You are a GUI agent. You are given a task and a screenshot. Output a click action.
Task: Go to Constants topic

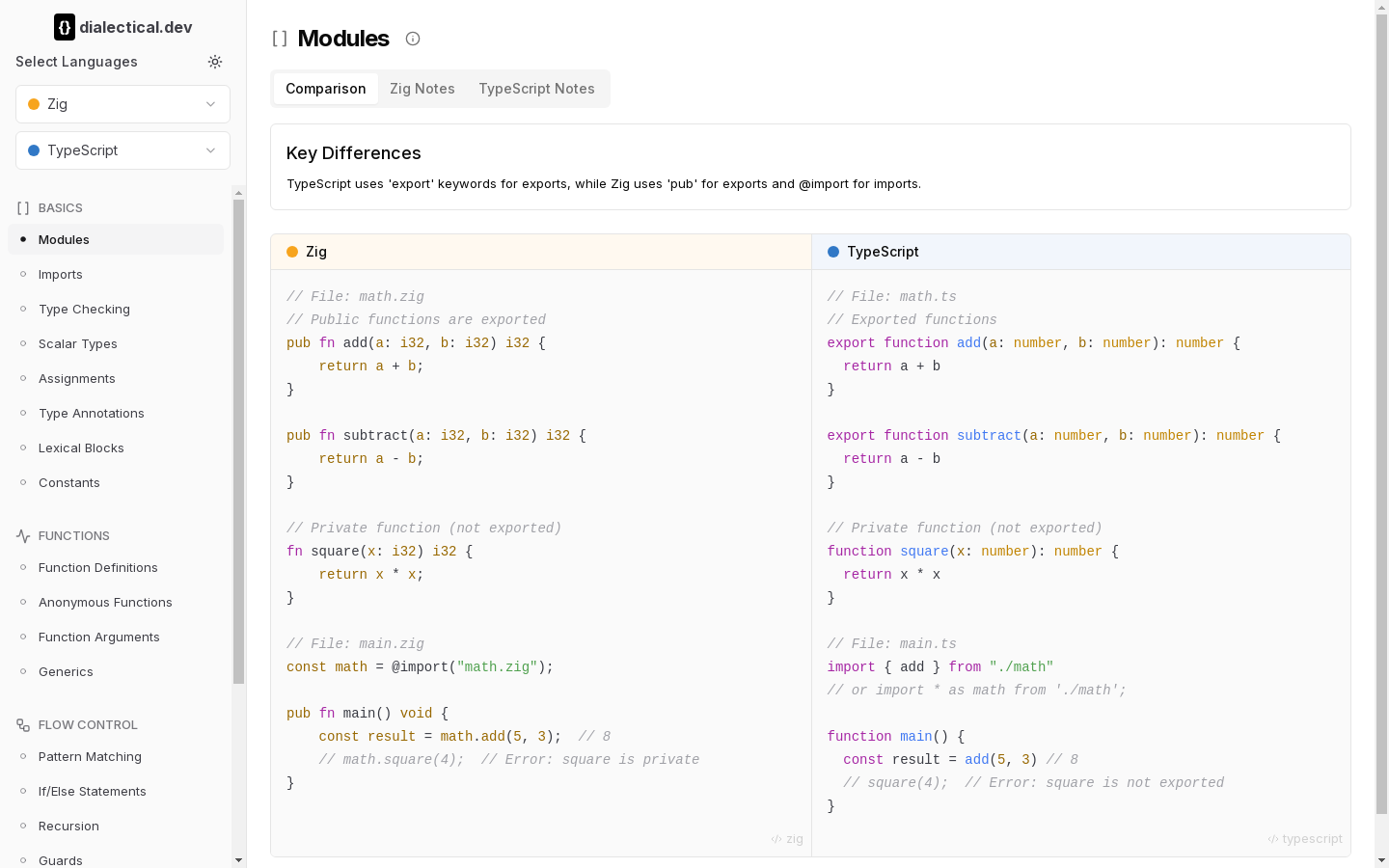[x=116, y=482]
